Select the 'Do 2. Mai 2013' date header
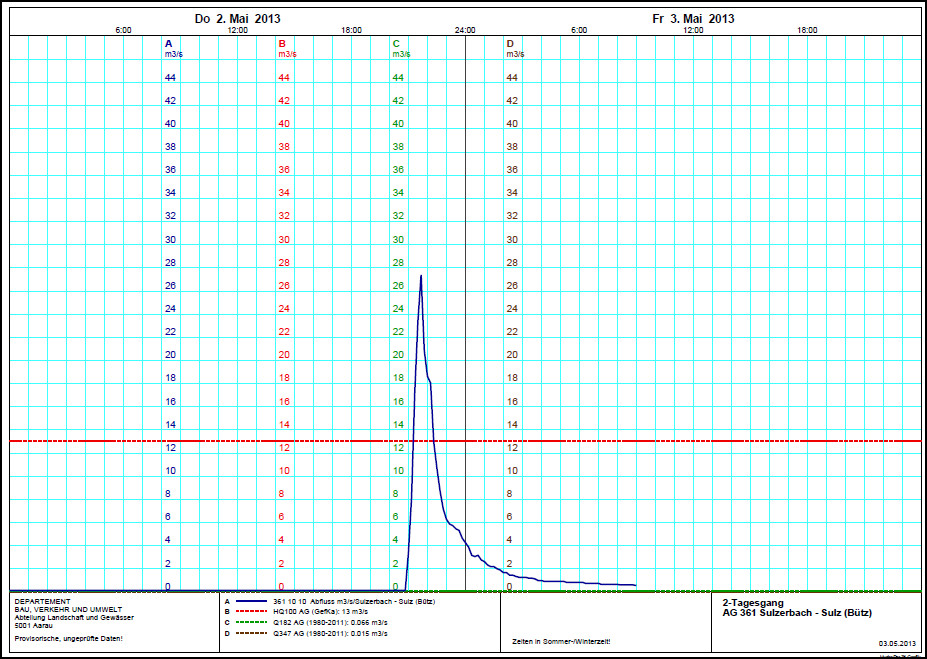 [x=237, y=19]
